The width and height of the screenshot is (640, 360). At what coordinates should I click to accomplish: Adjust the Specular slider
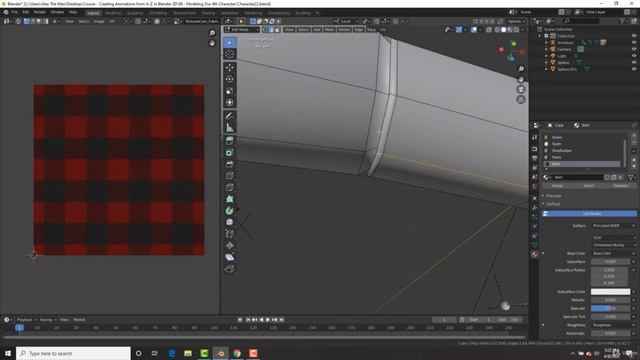610,308
